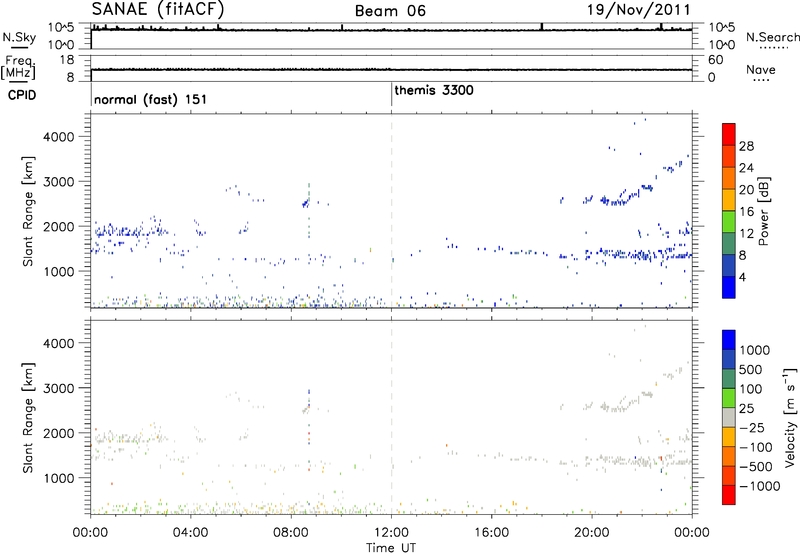Click the "60" right-axis tick of frequency panel
Screen dimensions: 800x554
(715, 60)
